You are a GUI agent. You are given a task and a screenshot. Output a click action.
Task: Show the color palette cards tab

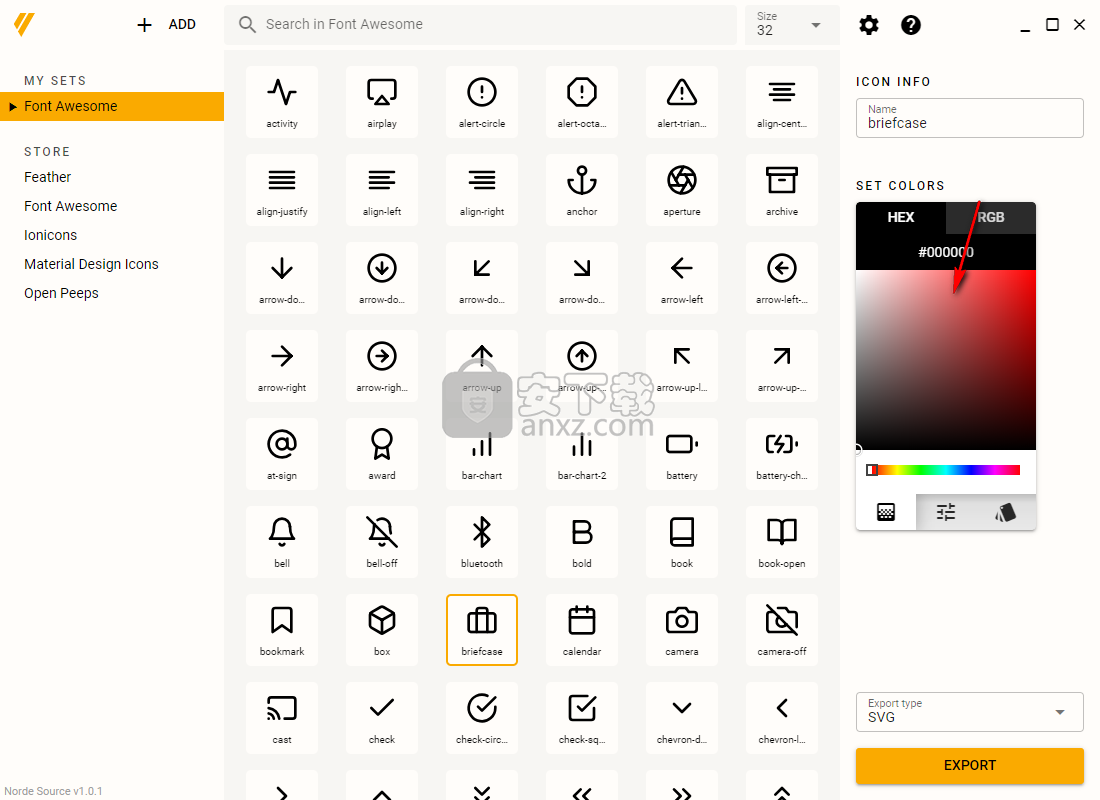[x=1005, y=512]
